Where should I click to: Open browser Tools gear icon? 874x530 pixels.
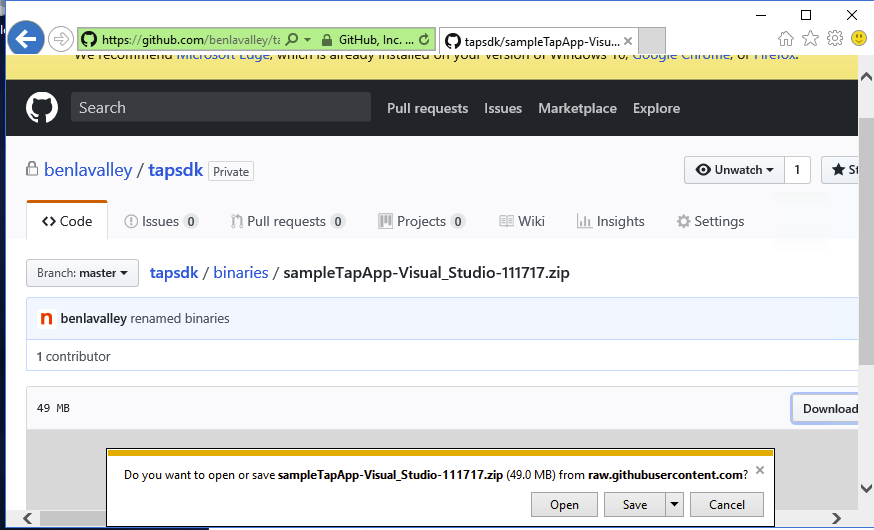coord(834,38)
